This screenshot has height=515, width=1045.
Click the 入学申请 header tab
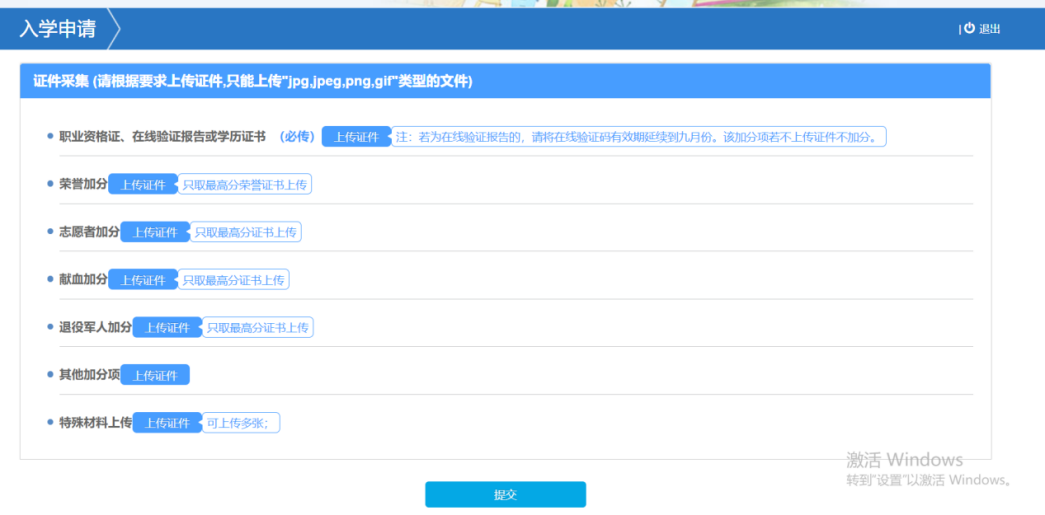coord(58,29)
